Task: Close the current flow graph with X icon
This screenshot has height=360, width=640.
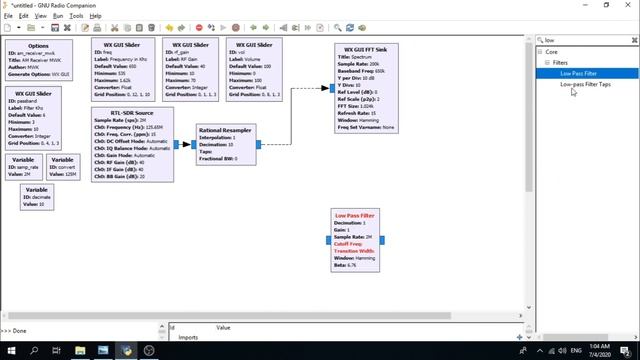Action: 67,28
